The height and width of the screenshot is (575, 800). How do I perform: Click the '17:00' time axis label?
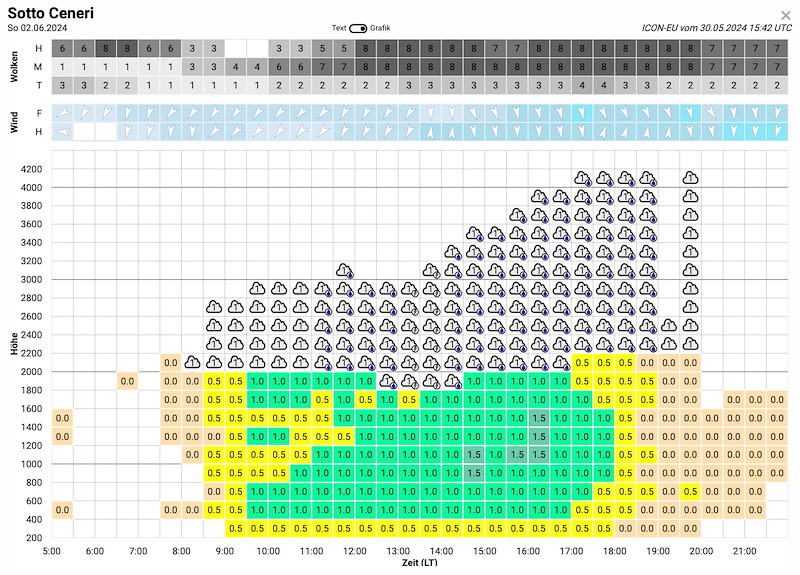(x=571, y=551)
